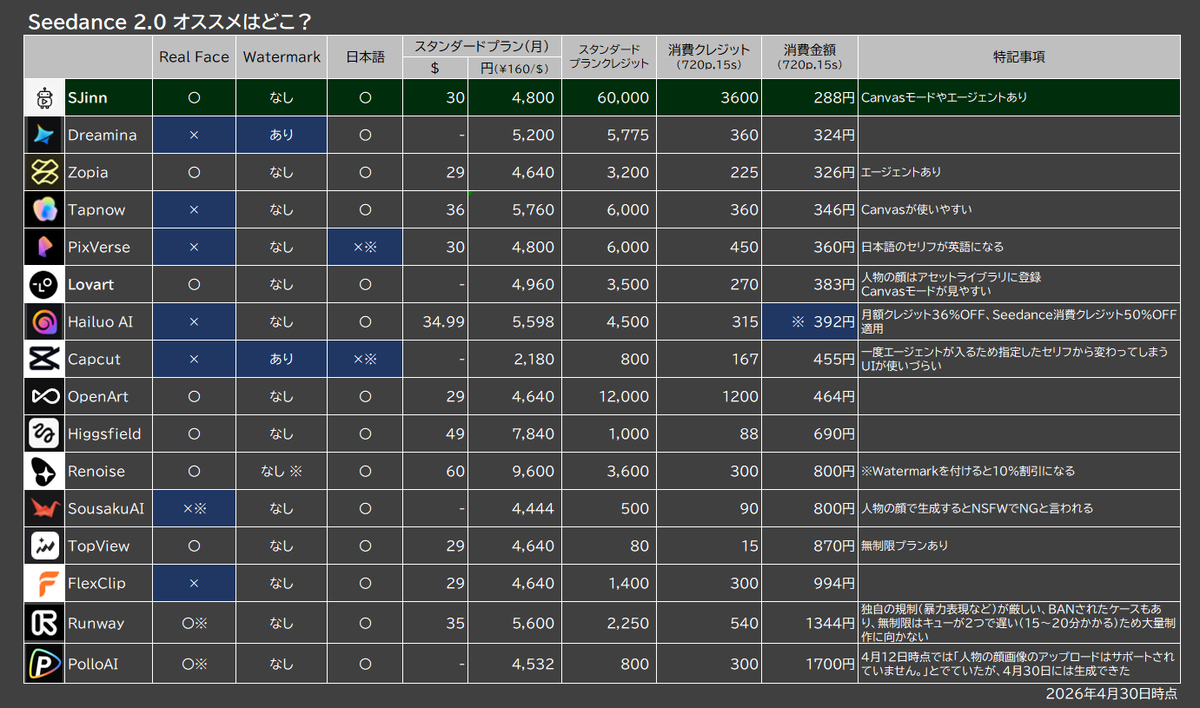Select the Watermark column header
Screen dimensions: 1200x708
pyautogui.click(x=281, y=57)
